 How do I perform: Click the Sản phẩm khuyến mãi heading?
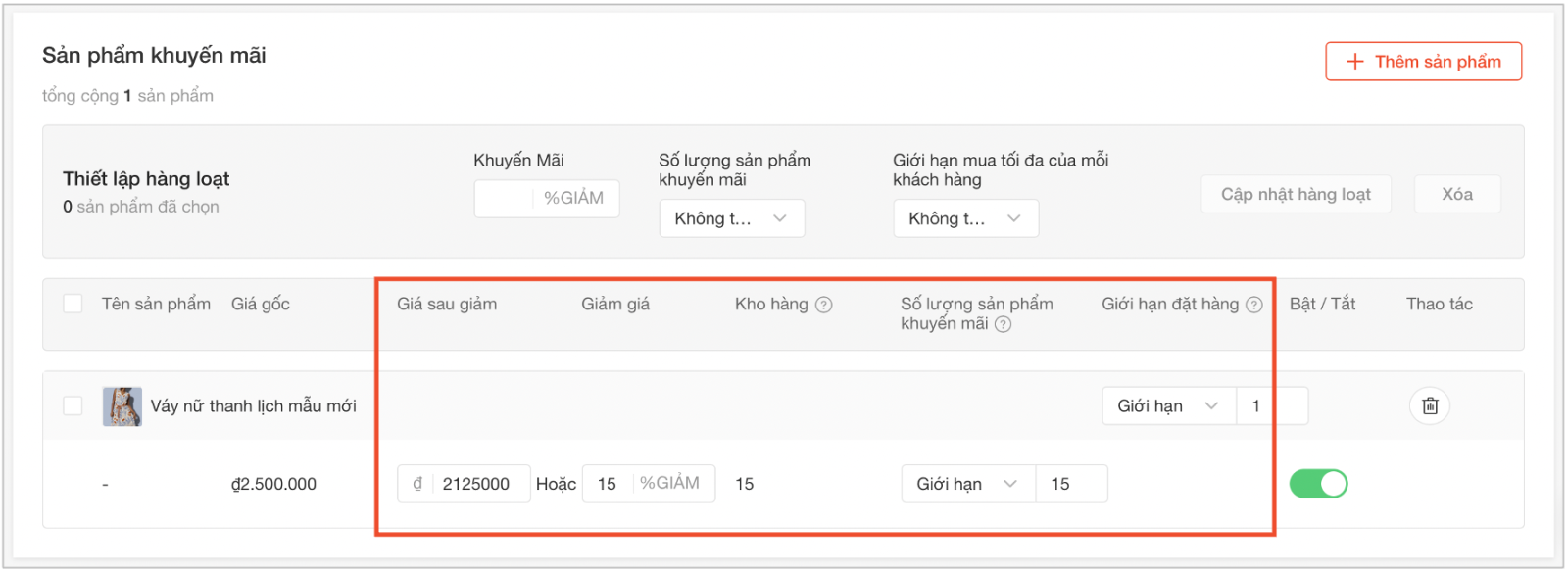tap(154, 55)
